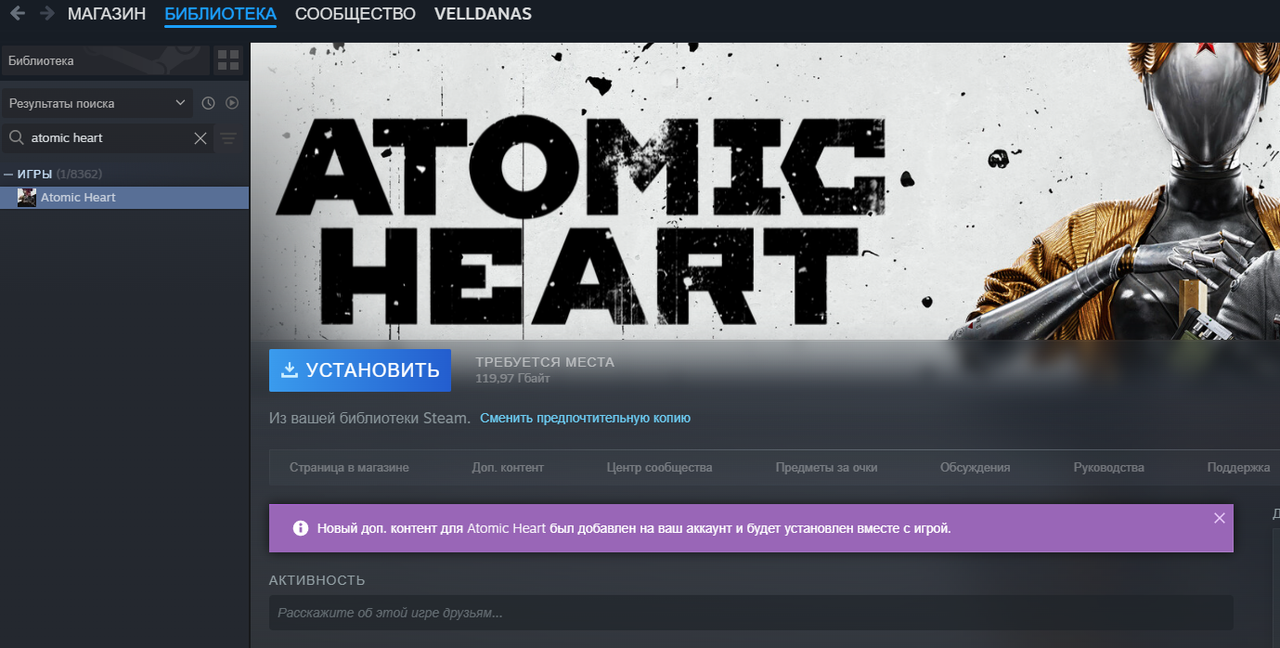
Task: Click the ready-to-play filter icon
Action: [232, 103]
